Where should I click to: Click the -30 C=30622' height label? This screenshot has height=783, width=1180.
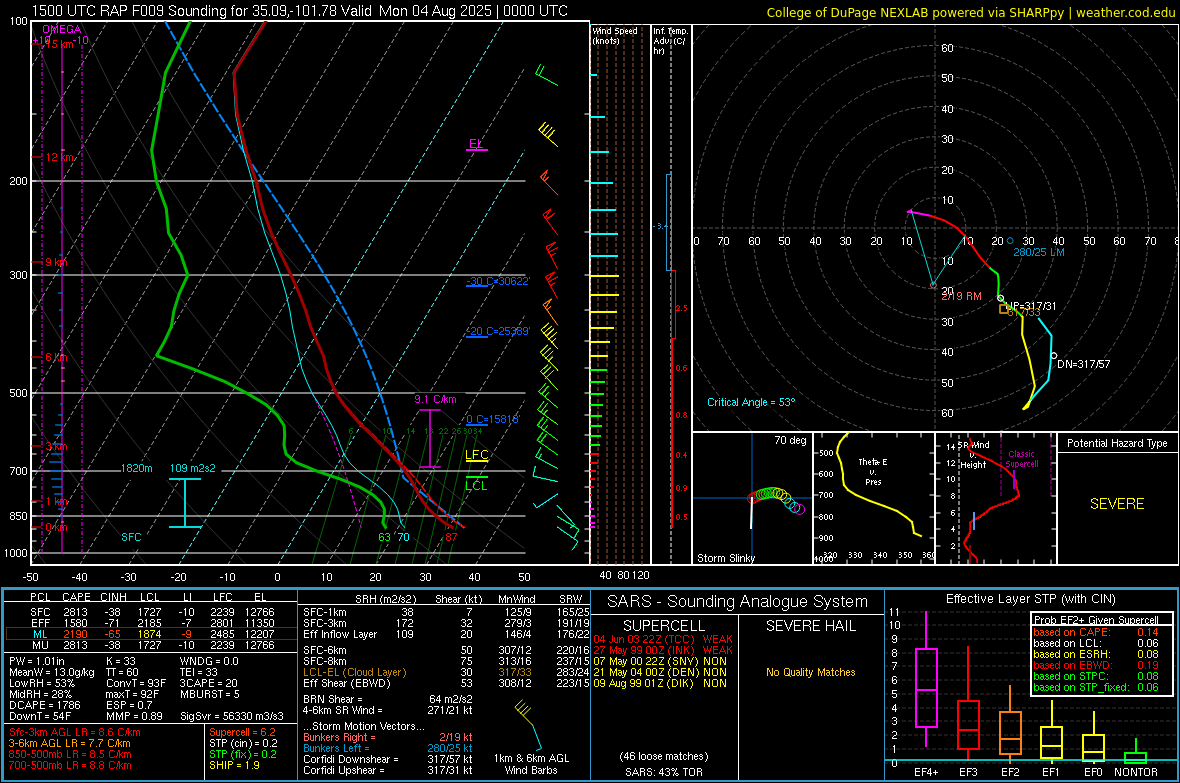point(497,282)
